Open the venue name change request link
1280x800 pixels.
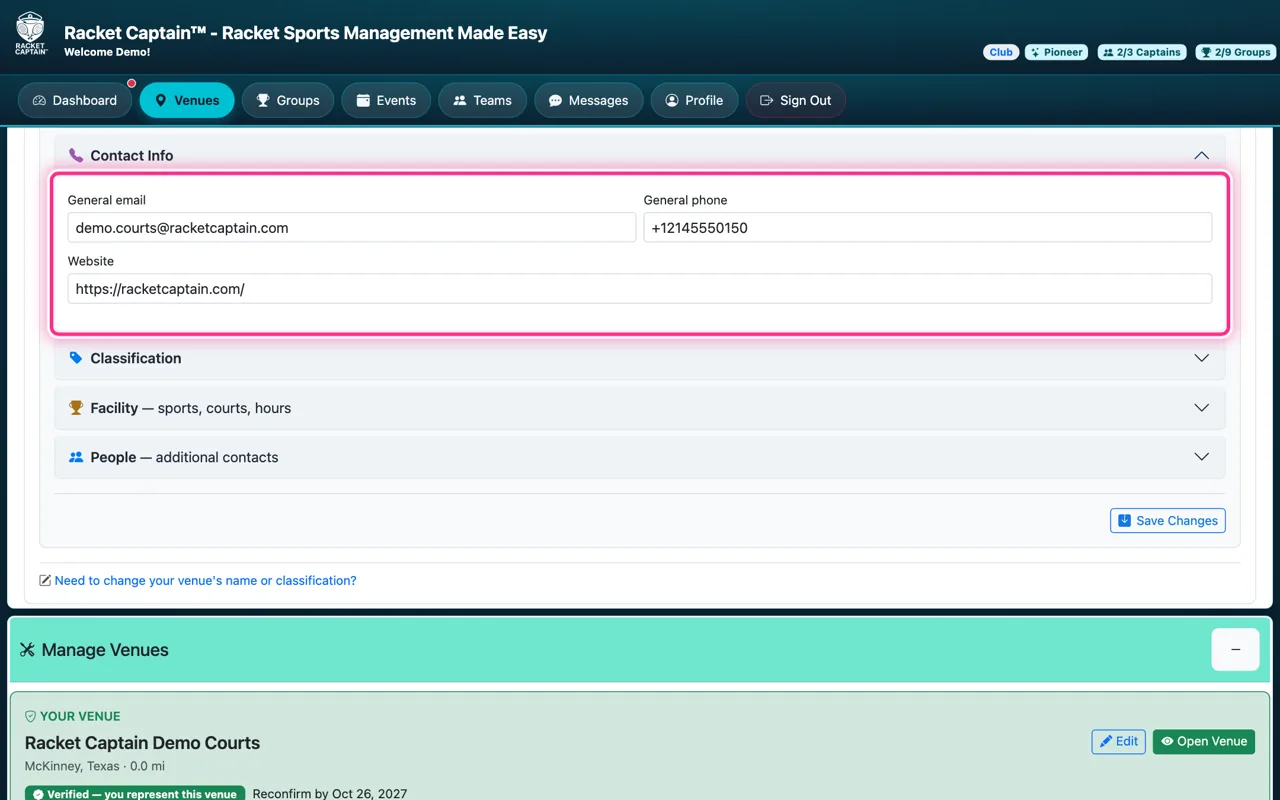coord(205,580)
